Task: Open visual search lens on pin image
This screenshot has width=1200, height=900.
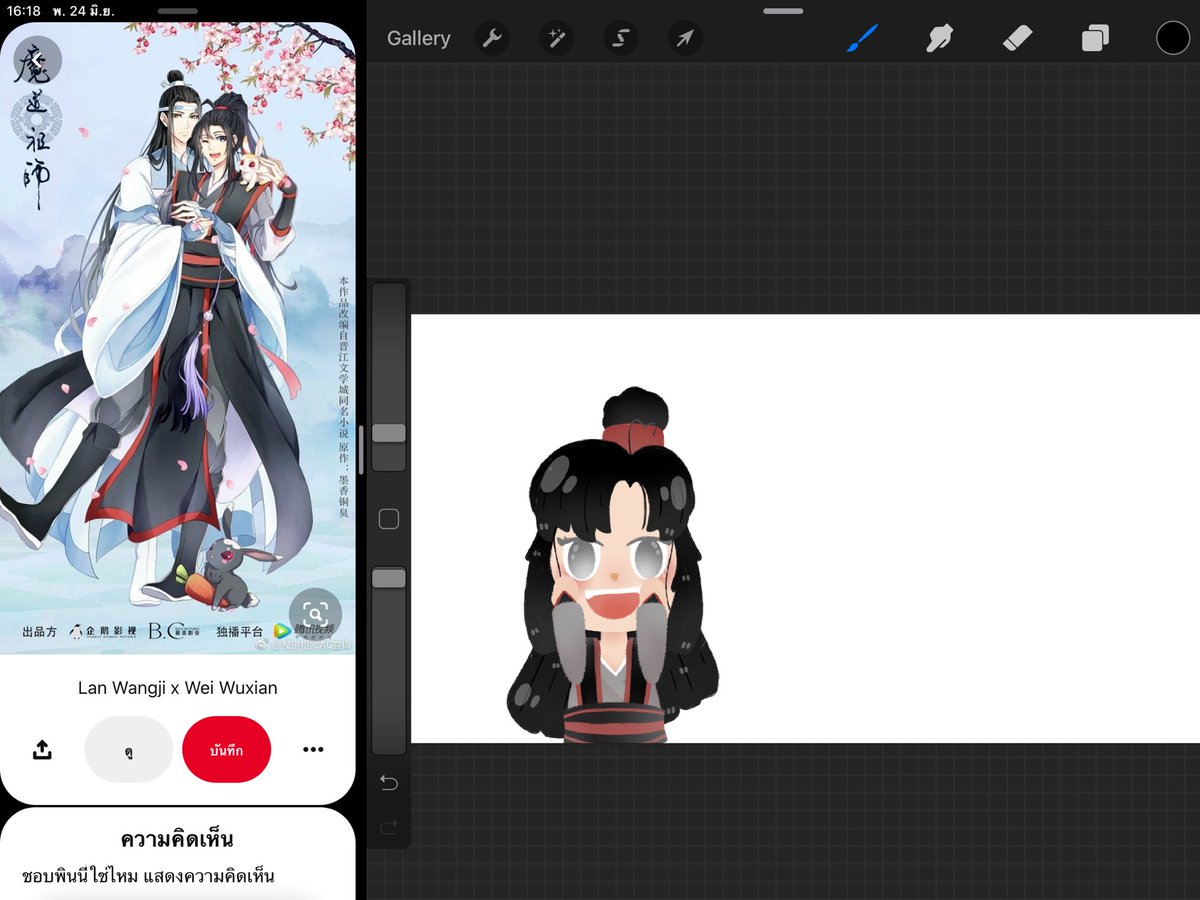Action: 315,614
